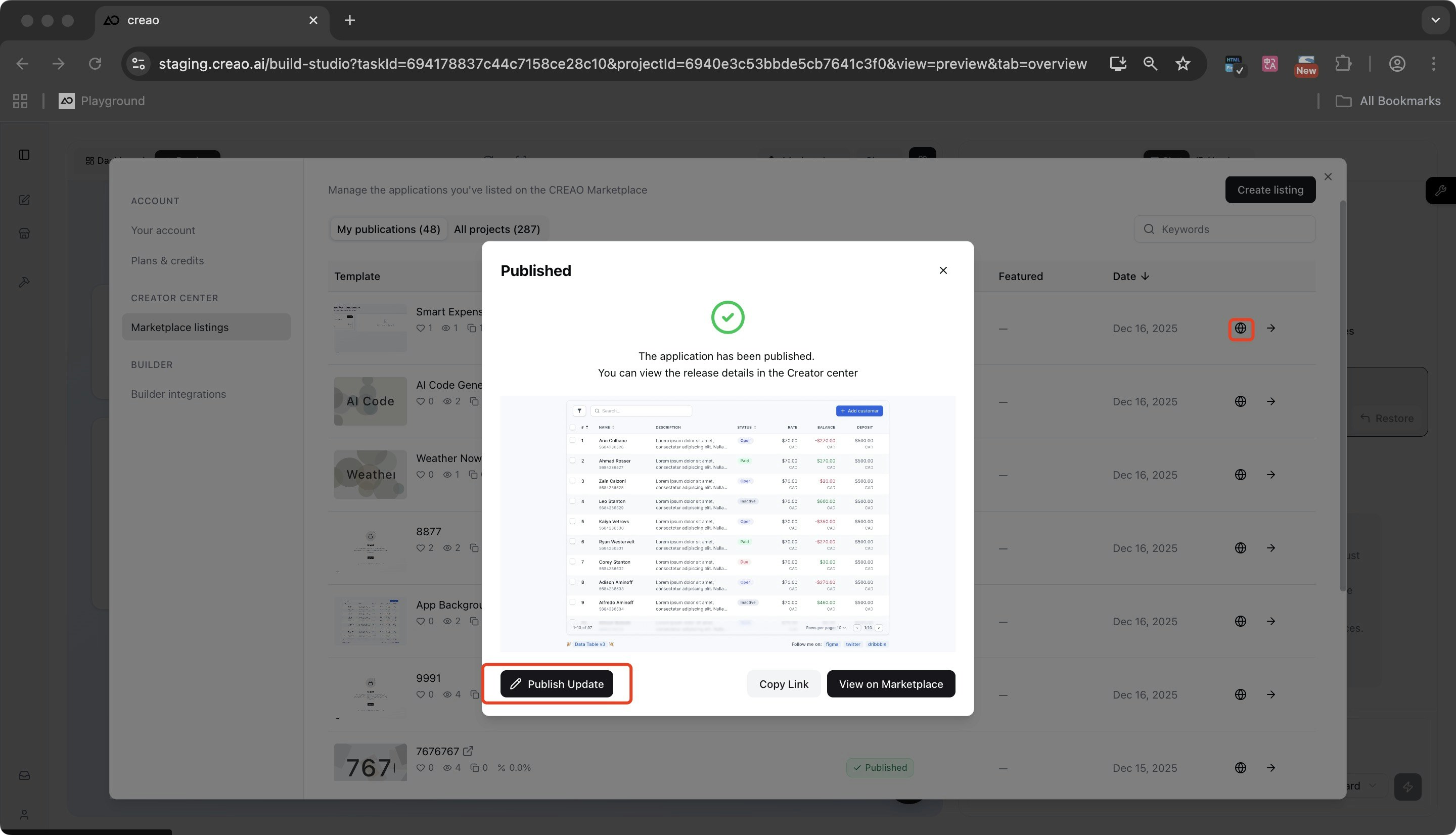Sort listings by the Date column arrow
Image resolution: width=1456 pixels, height=835 pixels.
click(x=1145, y=276)
